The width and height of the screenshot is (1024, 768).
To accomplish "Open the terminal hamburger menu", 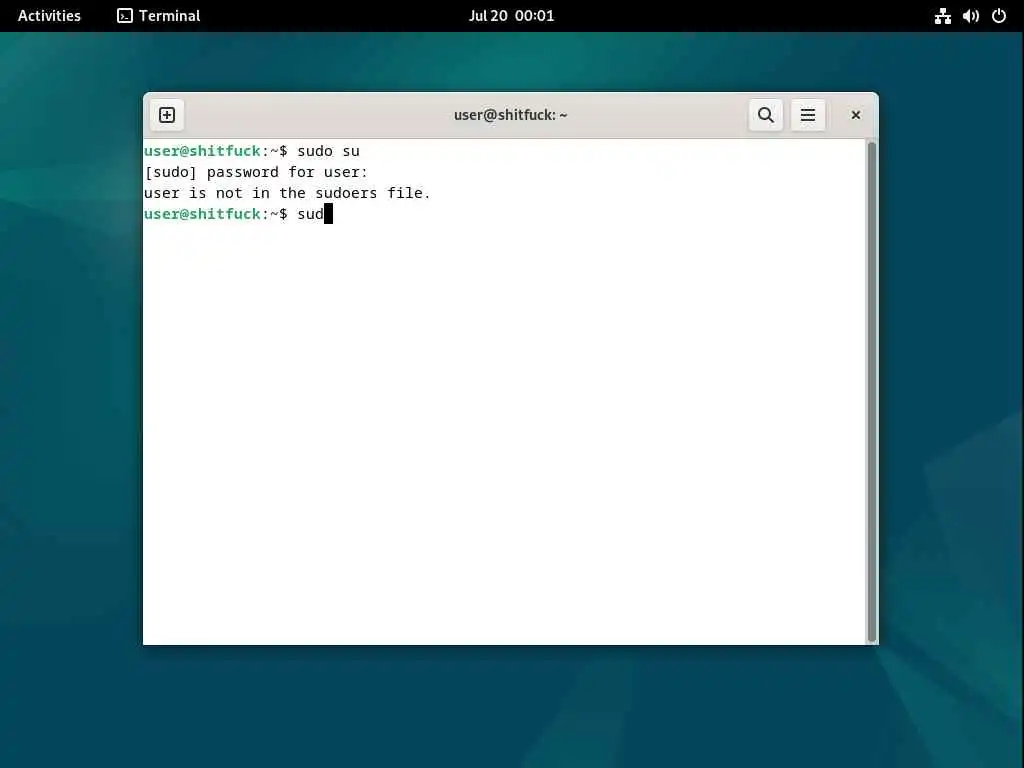I will click(x=808, y=115).
